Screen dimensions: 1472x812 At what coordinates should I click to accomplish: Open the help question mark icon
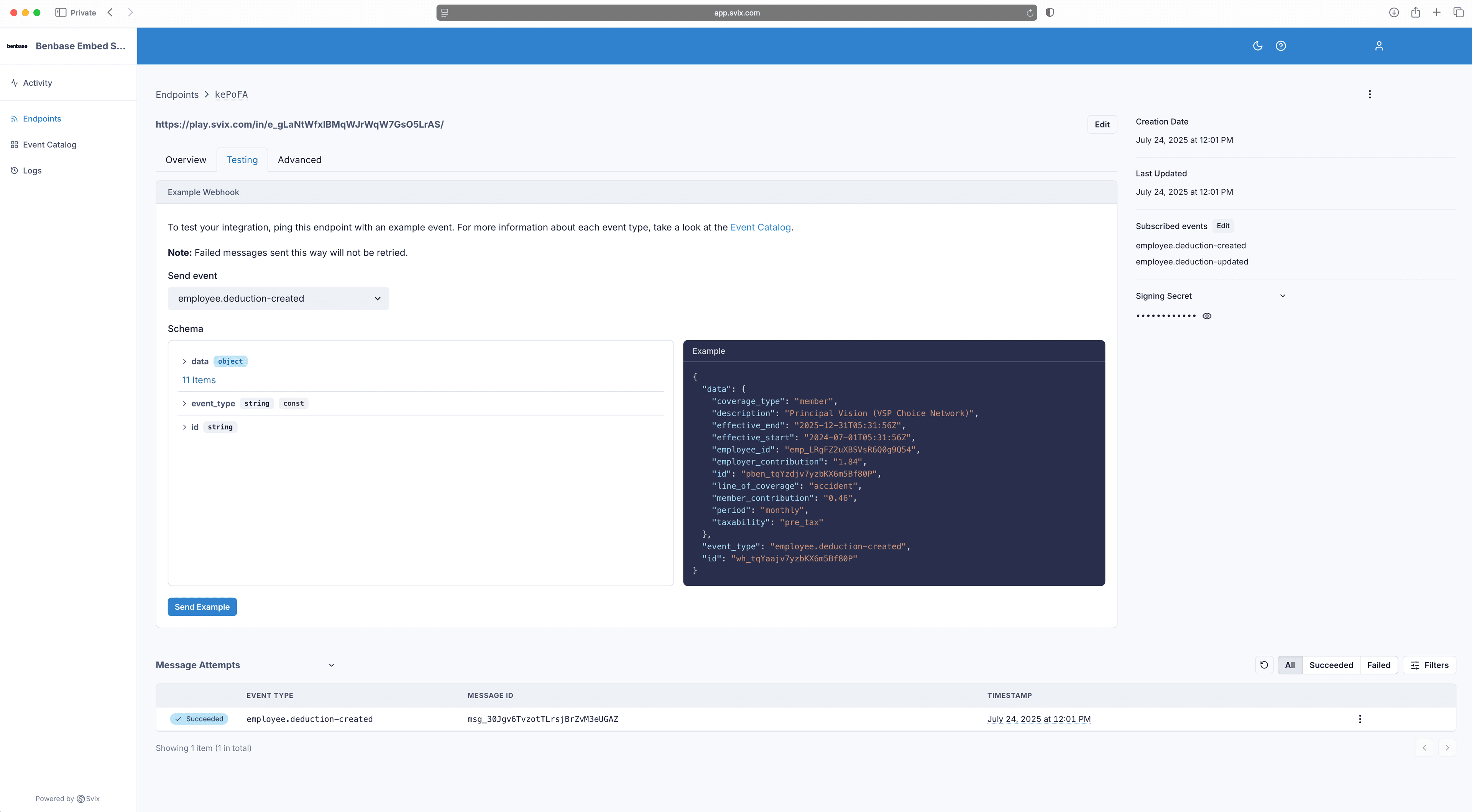(x=1281, y=46)
